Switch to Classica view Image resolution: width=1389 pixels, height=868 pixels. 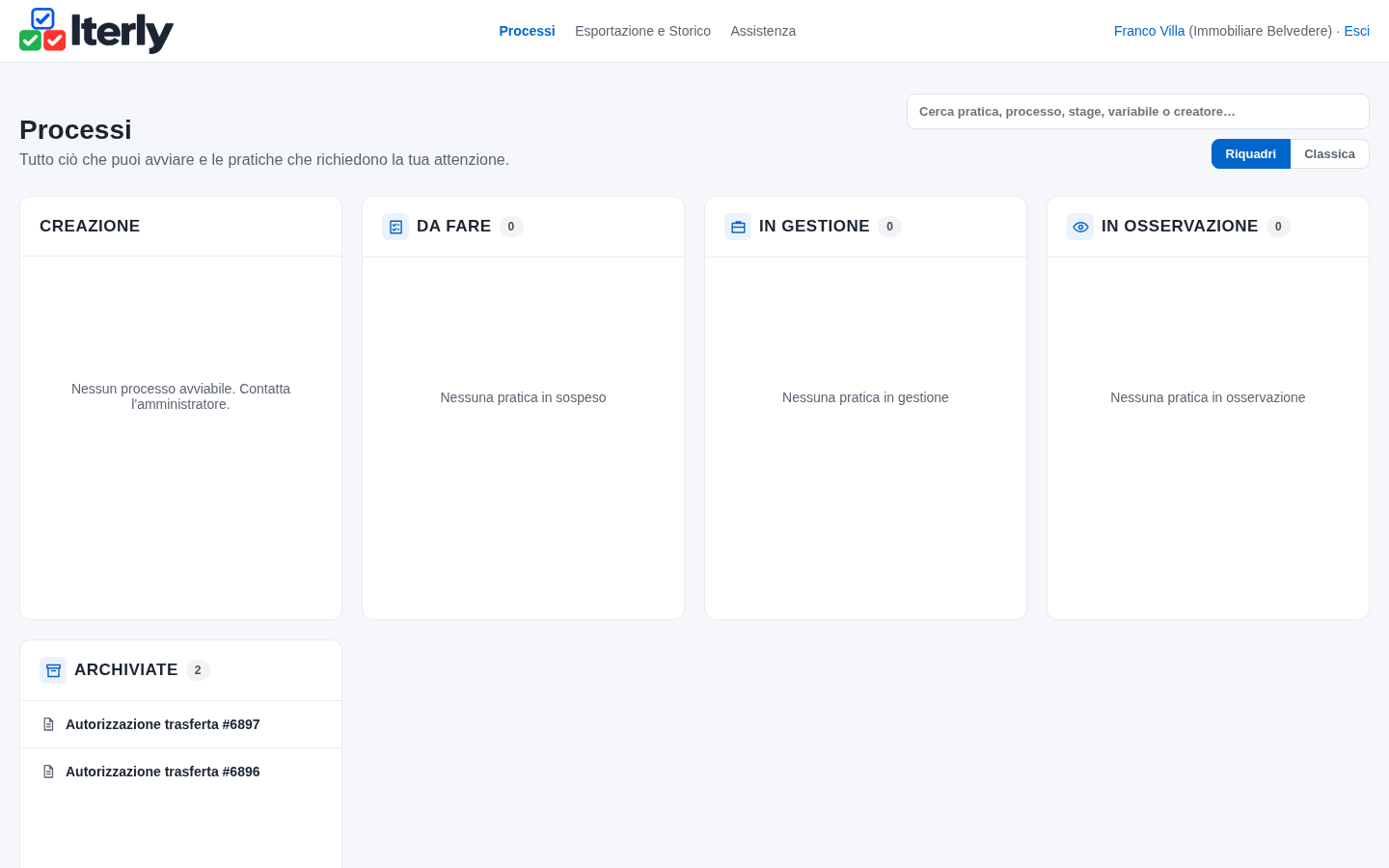click(x=1329, y=154)
